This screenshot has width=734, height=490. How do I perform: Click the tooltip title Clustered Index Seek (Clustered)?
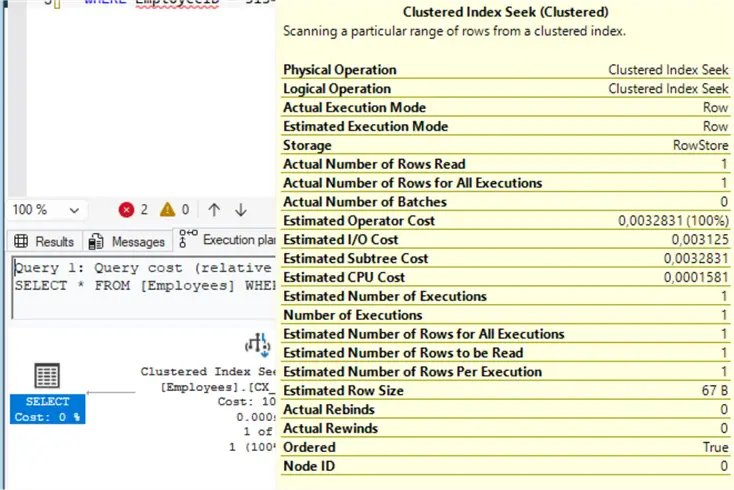(506, 12)
